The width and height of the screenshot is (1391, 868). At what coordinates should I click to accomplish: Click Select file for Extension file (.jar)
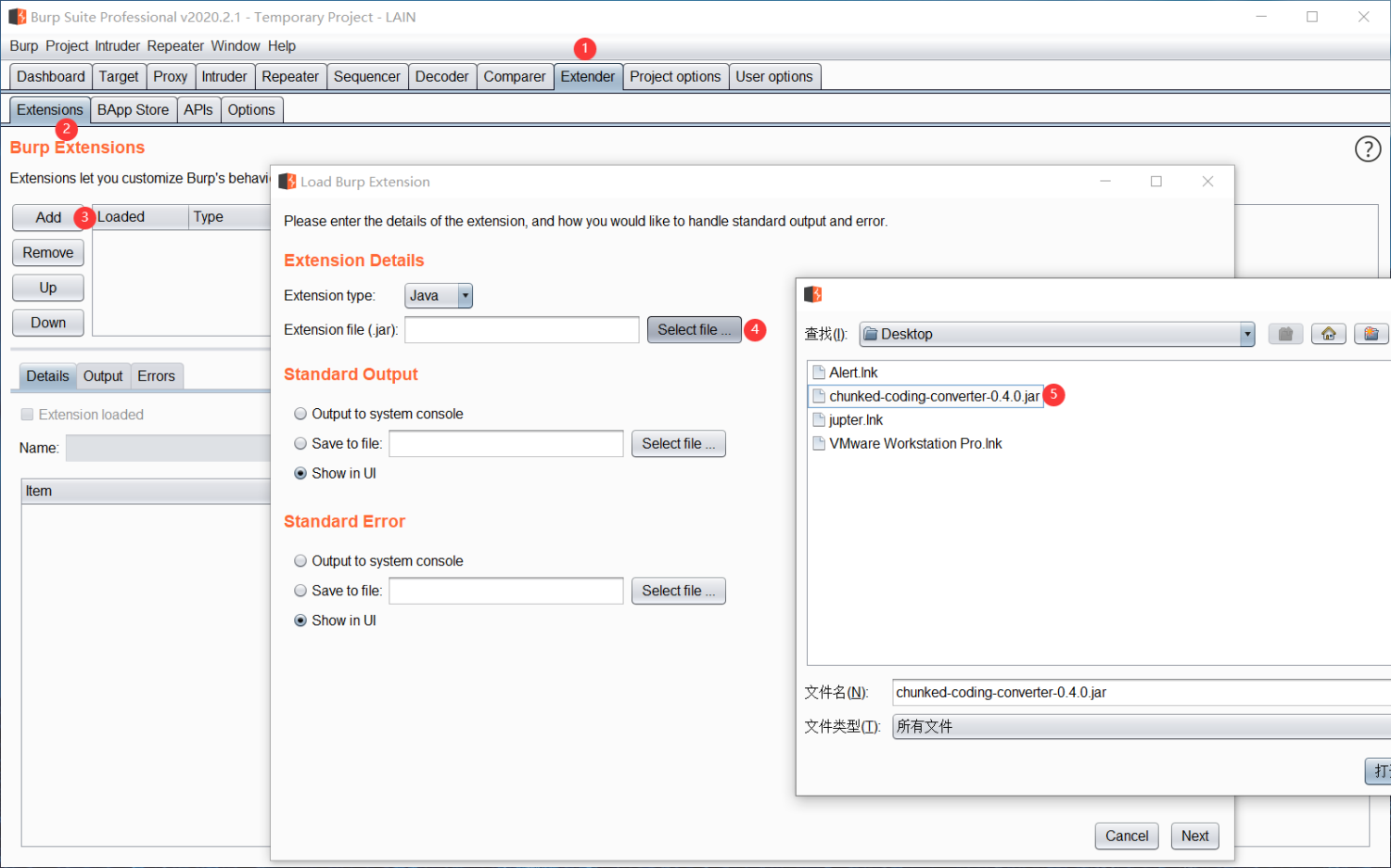tap(695, 329)
